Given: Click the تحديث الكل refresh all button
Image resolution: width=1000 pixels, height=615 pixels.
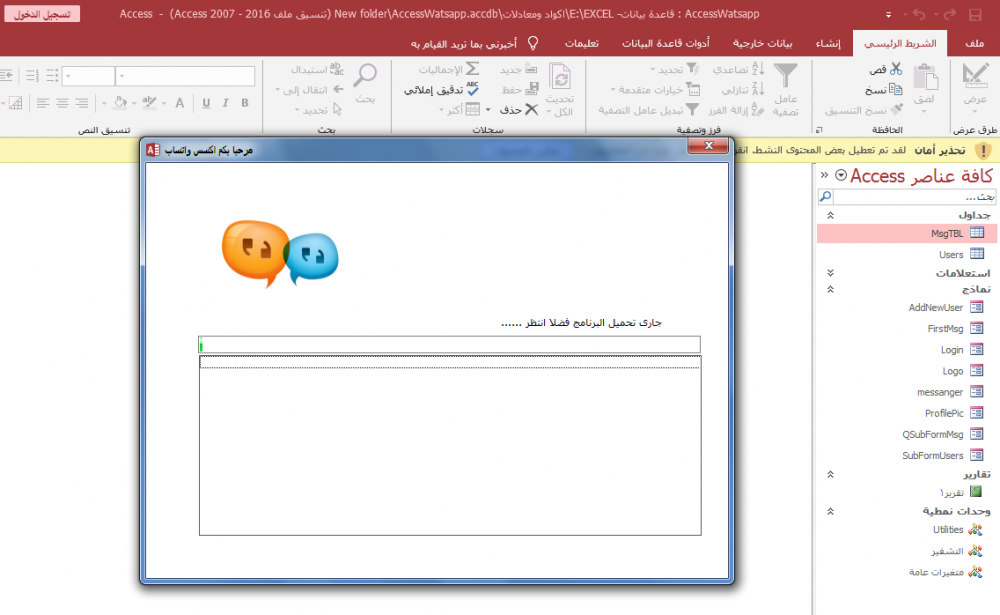Looking at the screenshot, I should pos(560,89).
